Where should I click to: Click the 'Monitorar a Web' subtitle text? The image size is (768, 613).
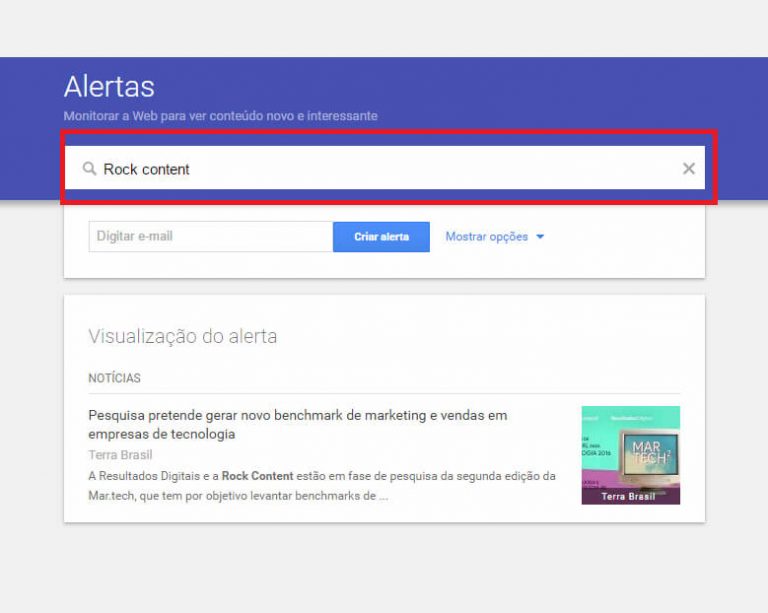point(220,116)
